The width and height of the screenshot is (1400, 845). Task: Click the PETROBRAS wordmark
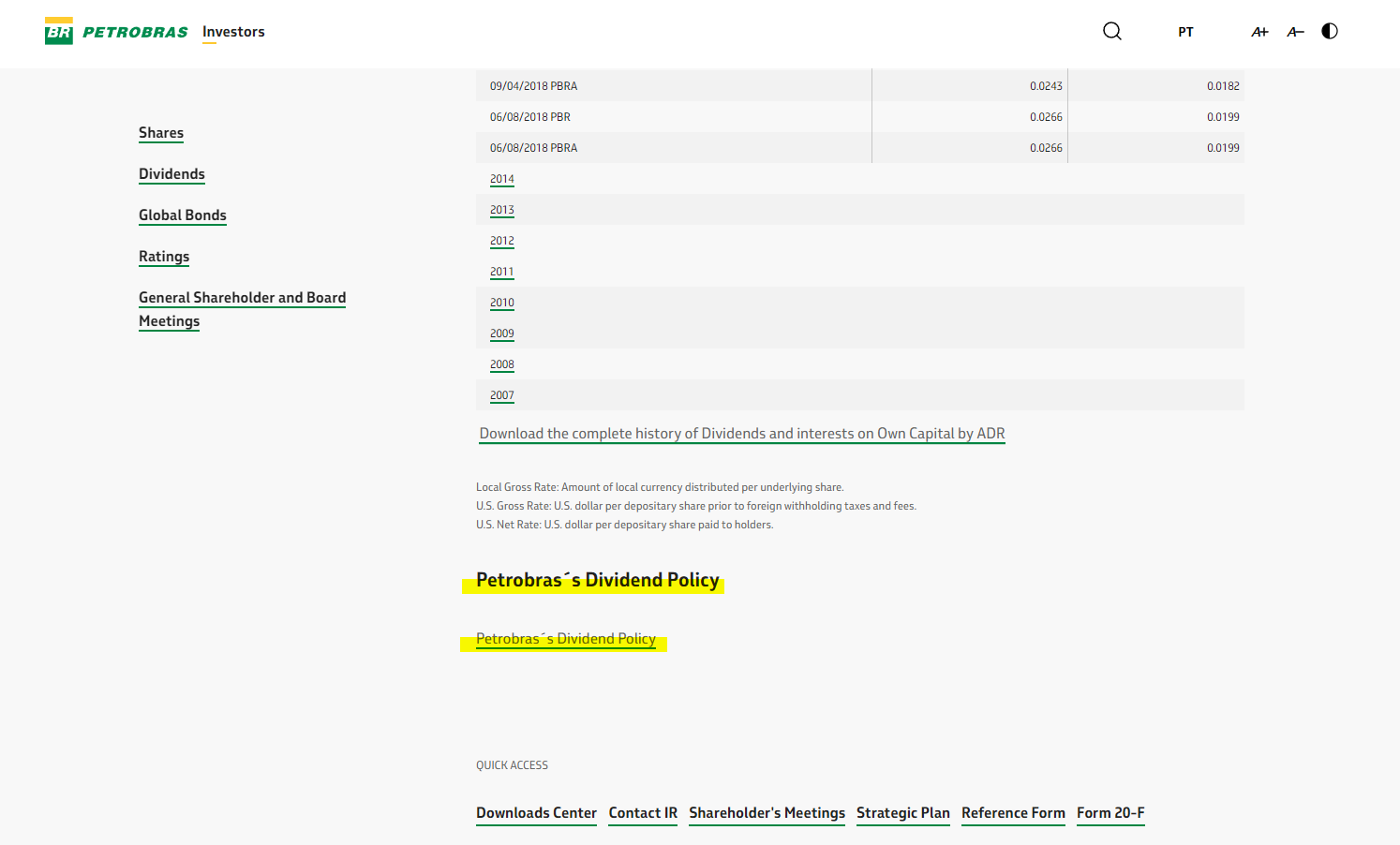point(135,32)
